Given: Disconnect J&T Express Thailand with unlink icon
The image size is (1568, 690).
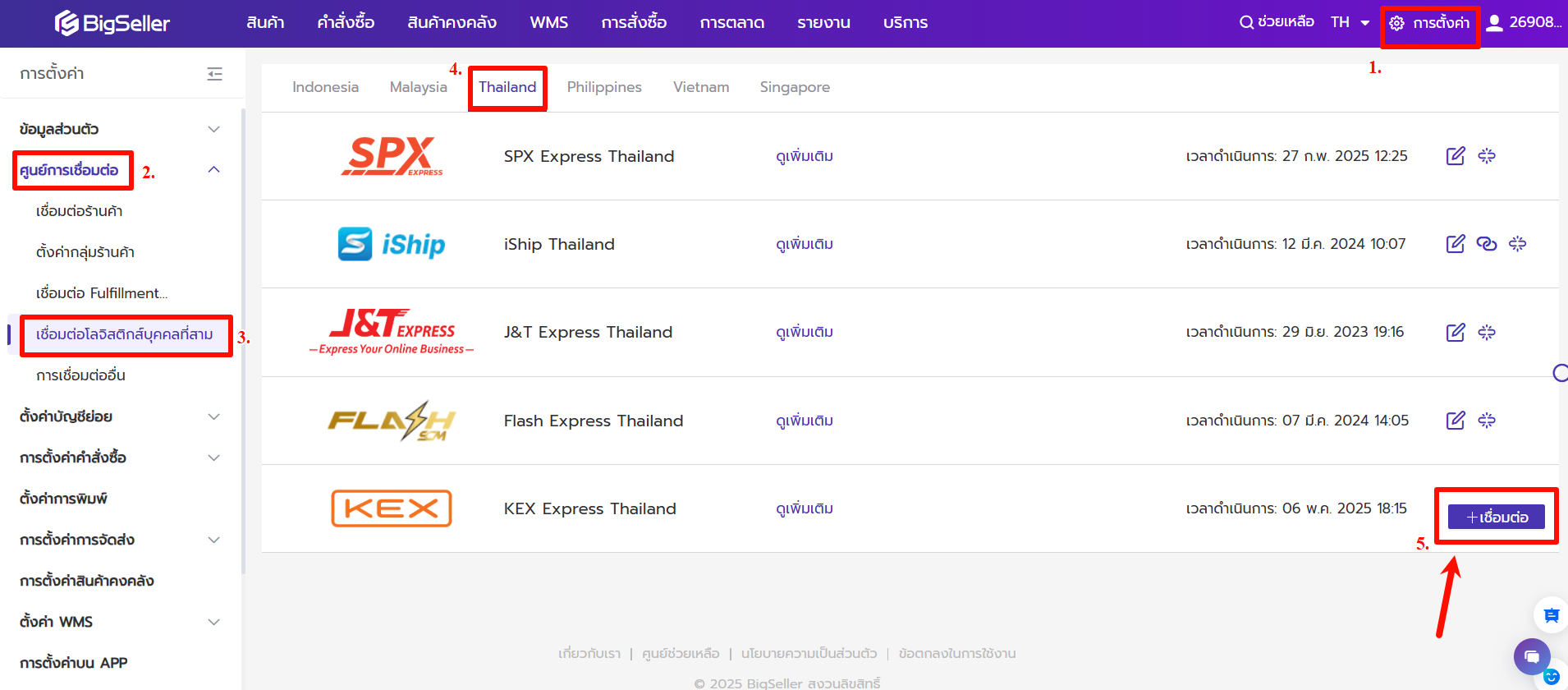Looking at the screenshot, I should click(x=1487, y=332).
